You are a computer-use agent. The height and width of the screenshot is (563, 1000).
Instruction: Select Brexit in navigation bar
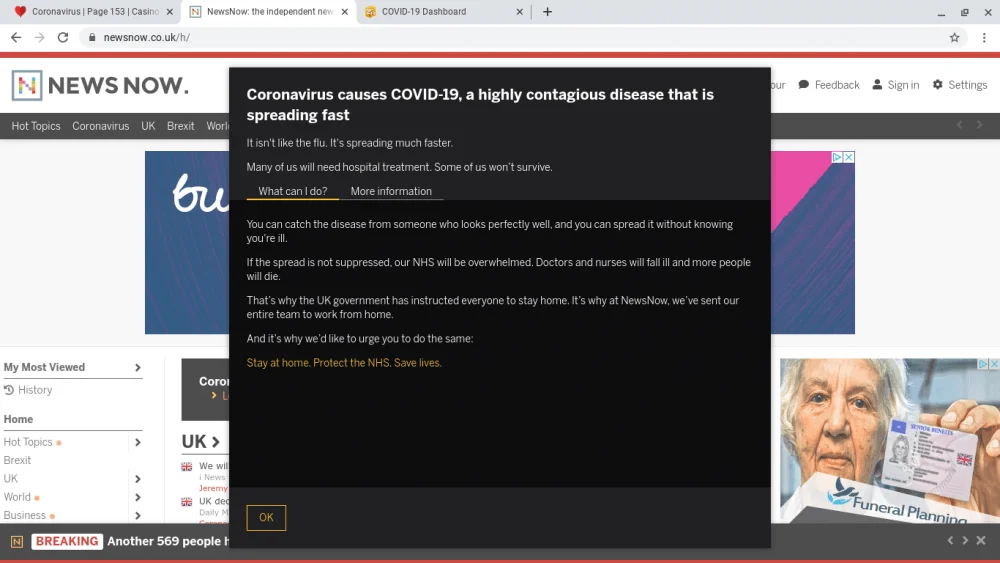click(180, 126)
